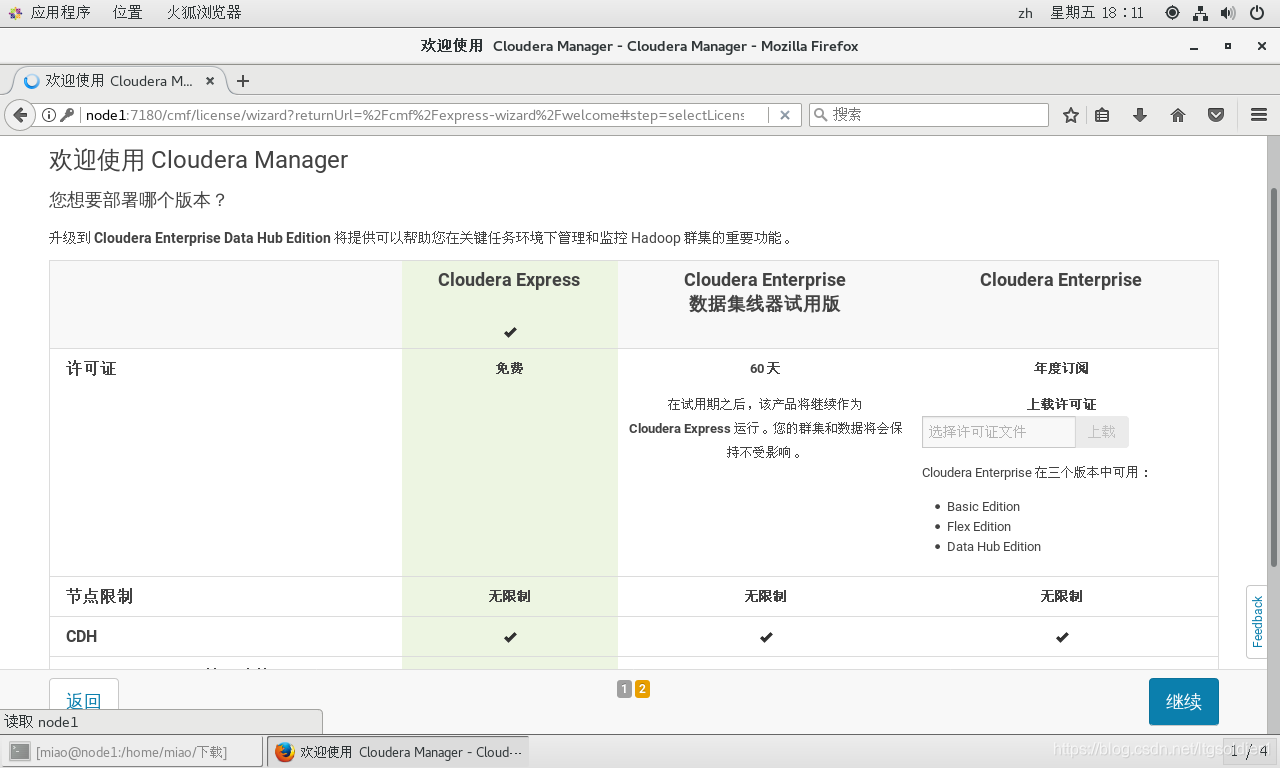Open the power menu icon in the top bar
The height and width of the screenshot is (768, 1280).
[x=1257, y=13]
